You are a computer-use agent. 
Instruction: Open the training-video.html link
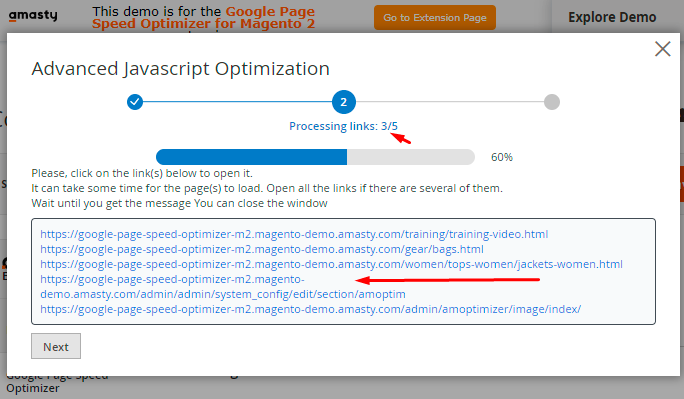point(294,234)
